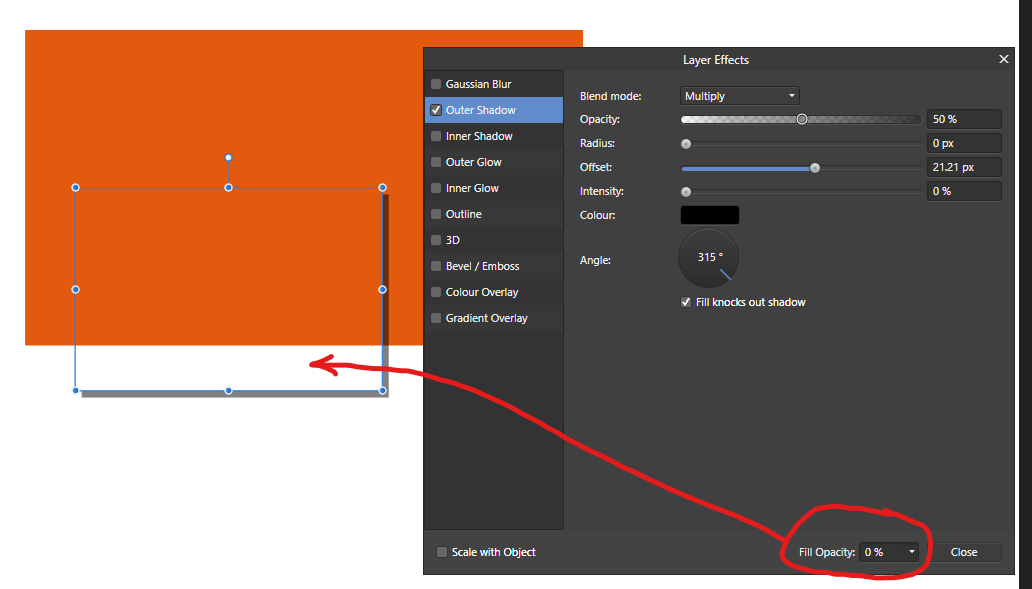
Task: Select the Inner Glow effect
Action: tap(472, 188)
